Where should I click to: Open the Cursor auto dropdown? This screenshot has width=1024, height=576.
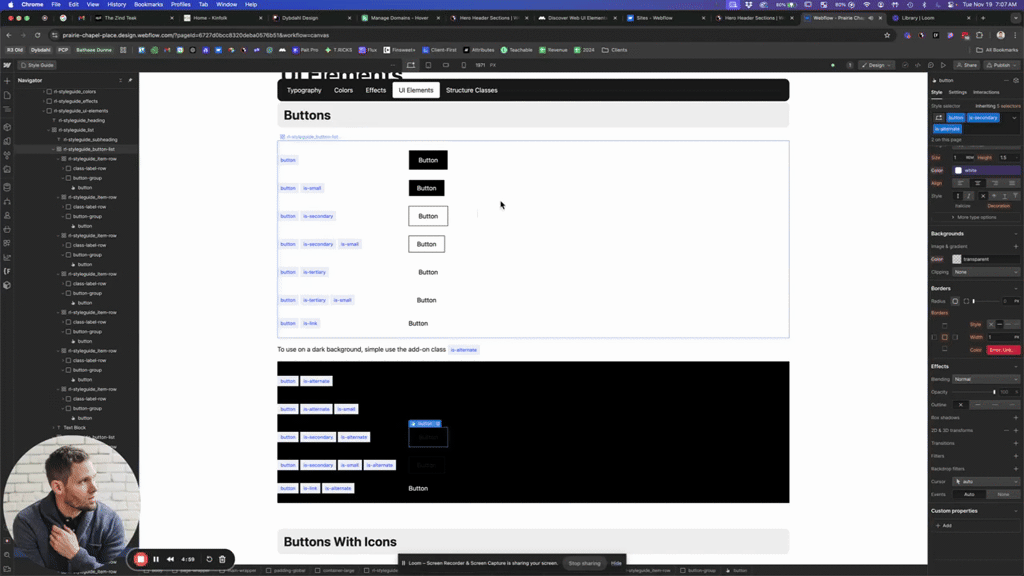(x=988, y=481)
